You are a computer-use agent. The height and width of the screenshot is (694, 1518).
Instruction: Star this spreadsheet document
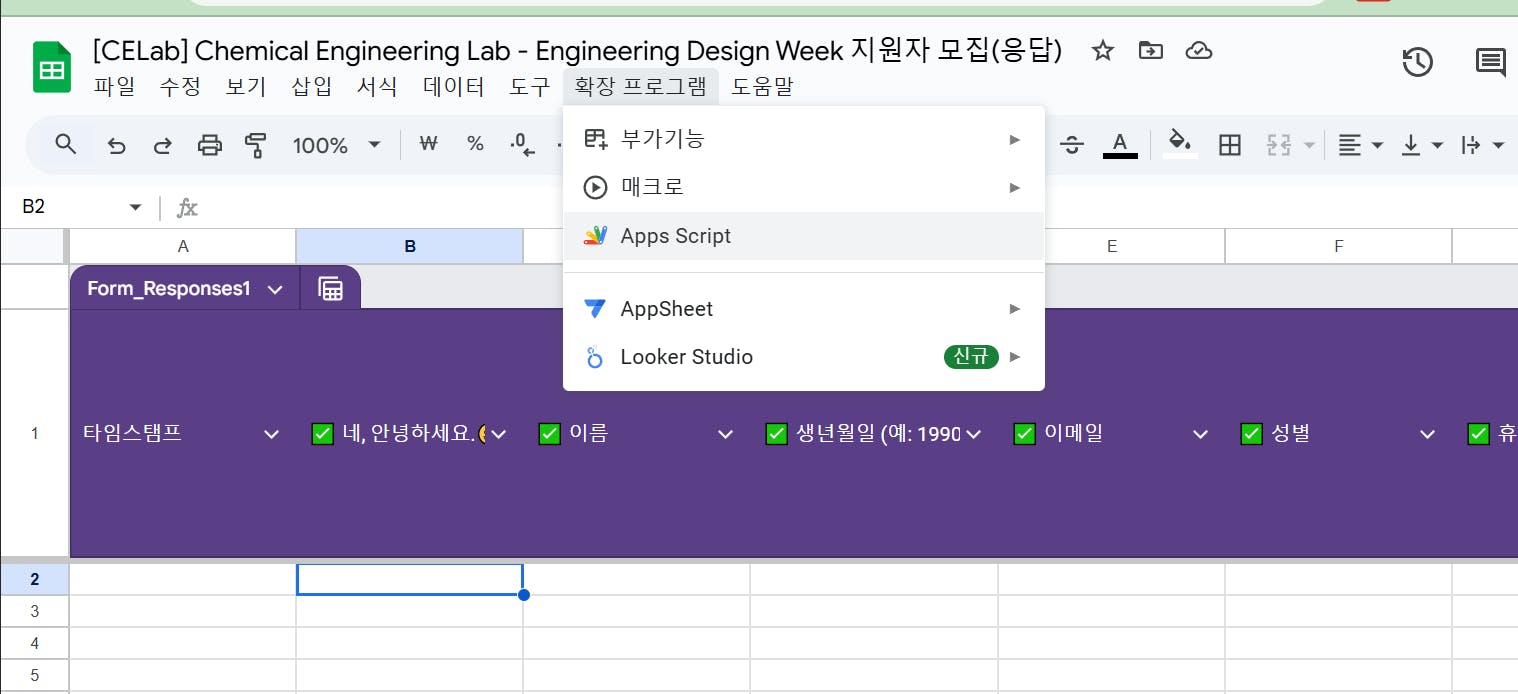[x=1102, y=51]
